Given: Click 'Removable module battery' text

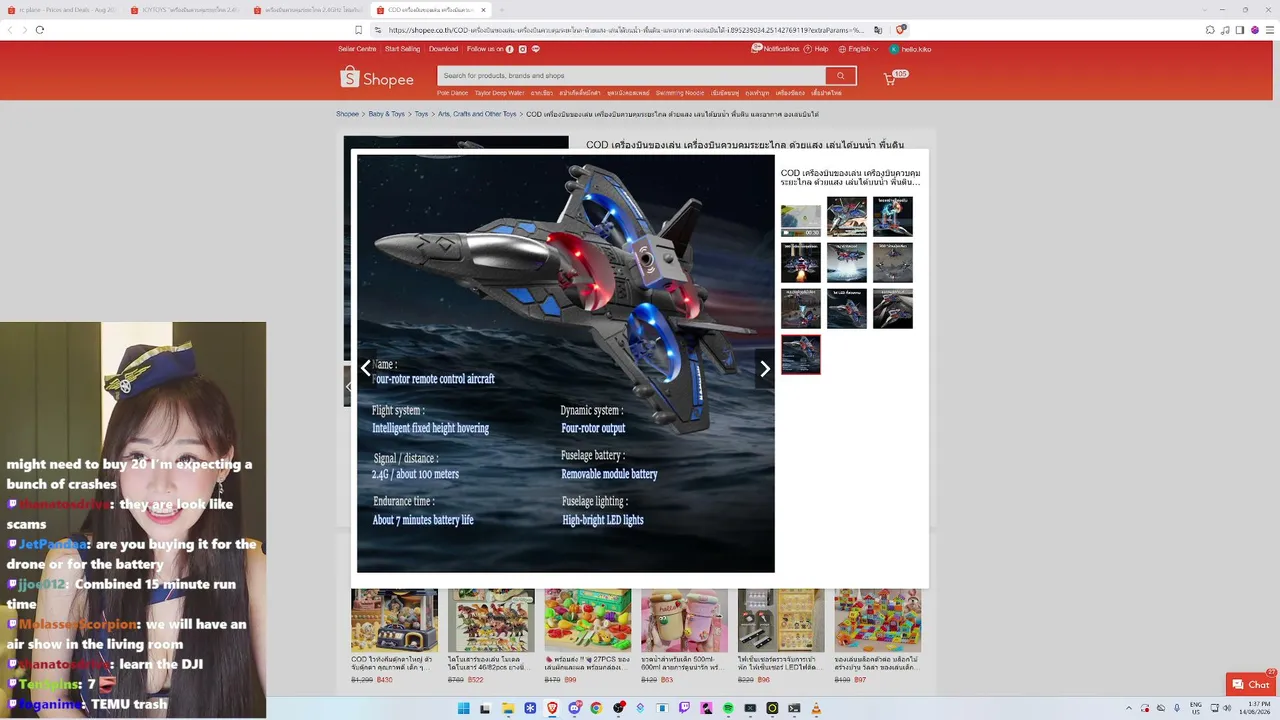Looking at the screenshot, I should (x=609, y=474).
